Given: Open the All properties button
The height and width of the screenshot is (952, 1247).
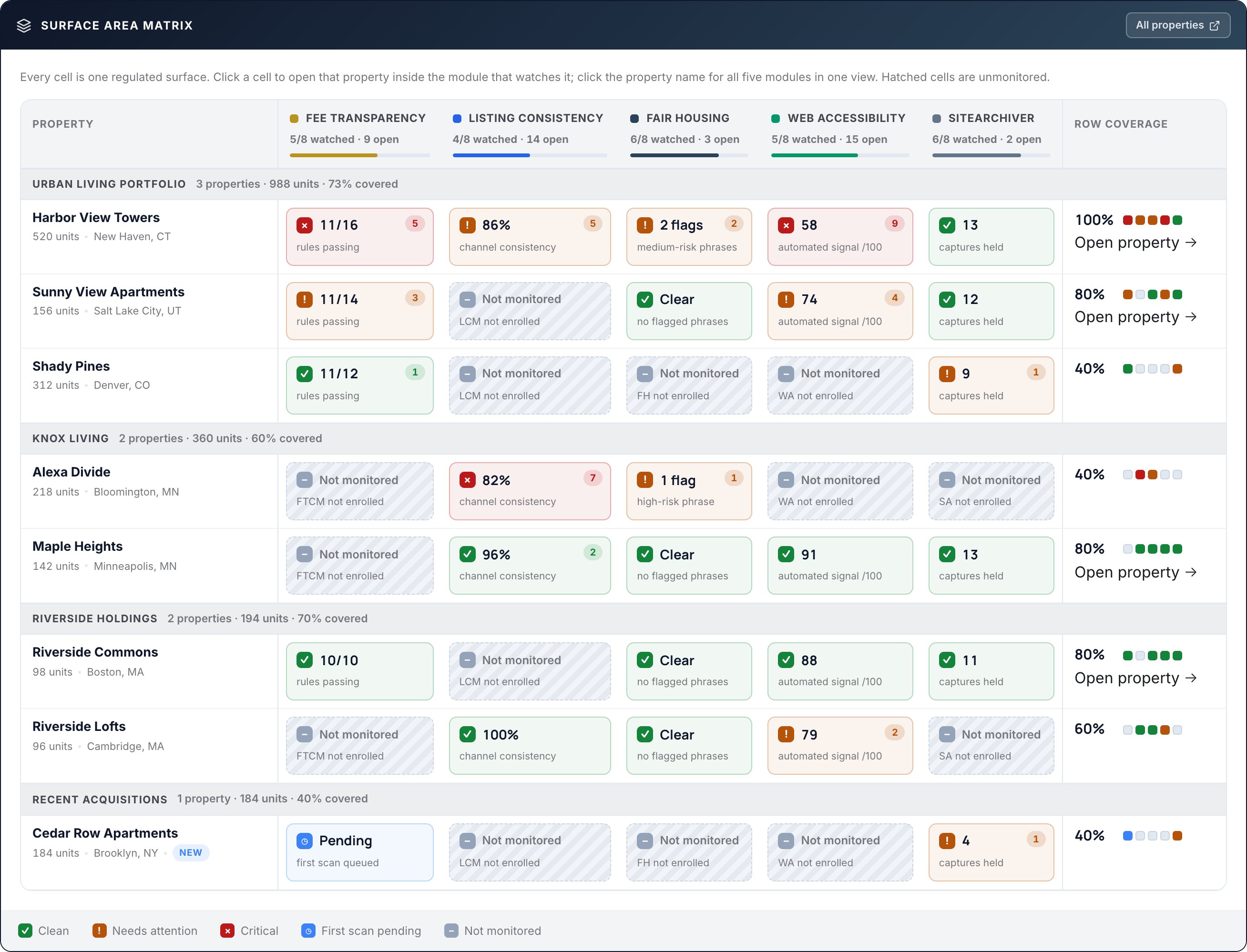Looking at the screenshot, I should point(1177,26).
